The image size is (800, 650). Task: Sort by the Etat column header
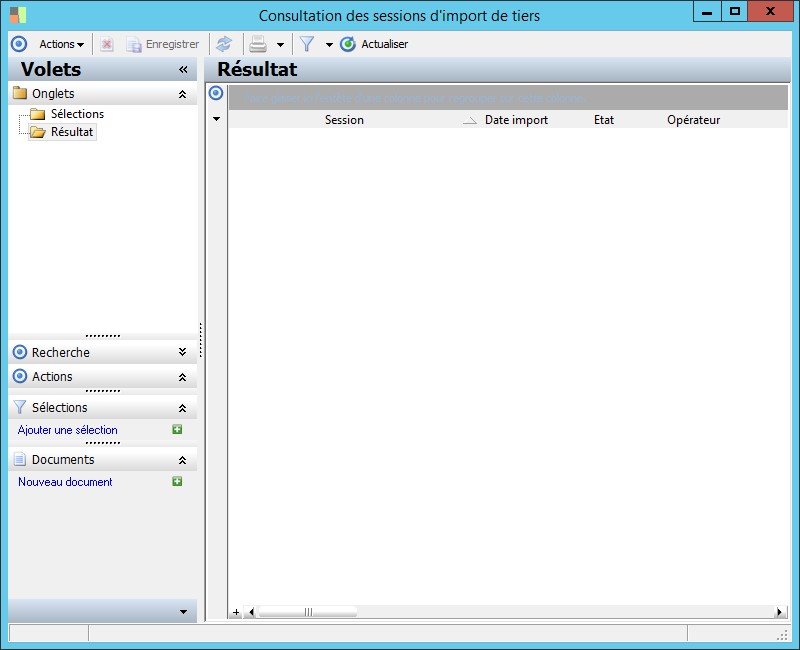point(604,120)
